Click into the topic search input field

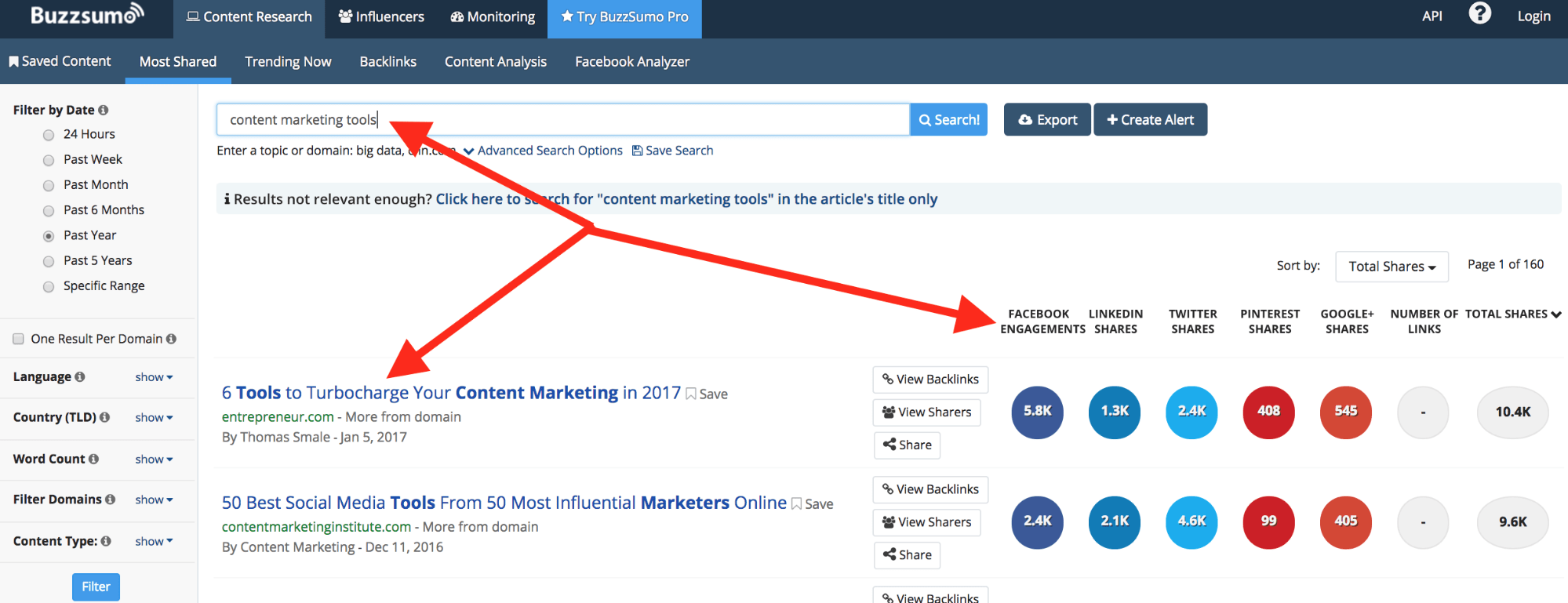[x=563, y=120]
